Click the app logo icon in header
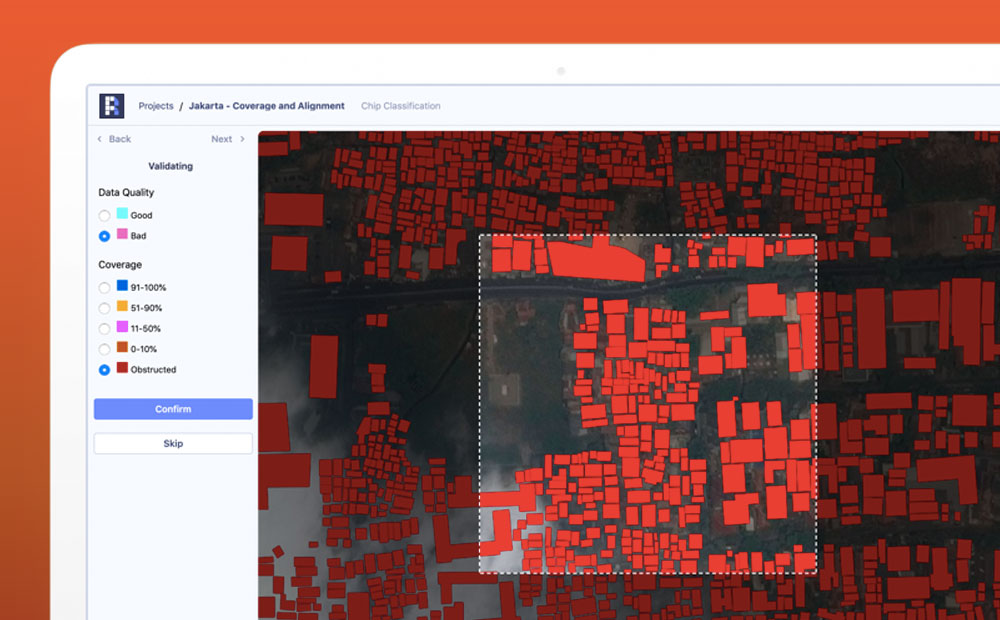This screenshot has height=620, width=1000. pyautogui.click(x=112, y=106)
